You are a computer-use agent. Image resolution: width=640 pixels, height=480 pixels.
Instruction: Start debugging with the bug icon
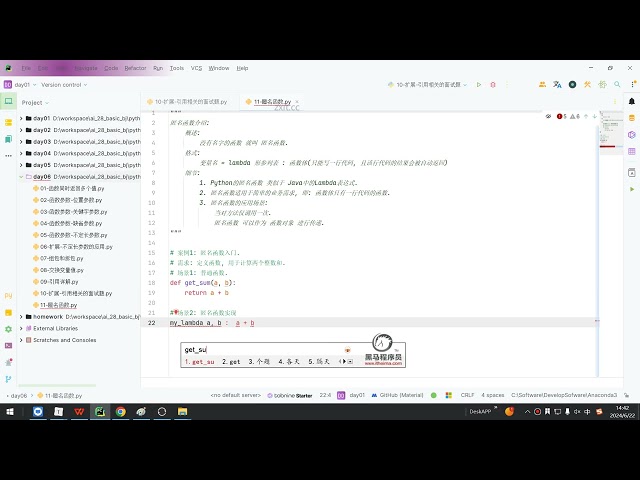click(493, 84)
